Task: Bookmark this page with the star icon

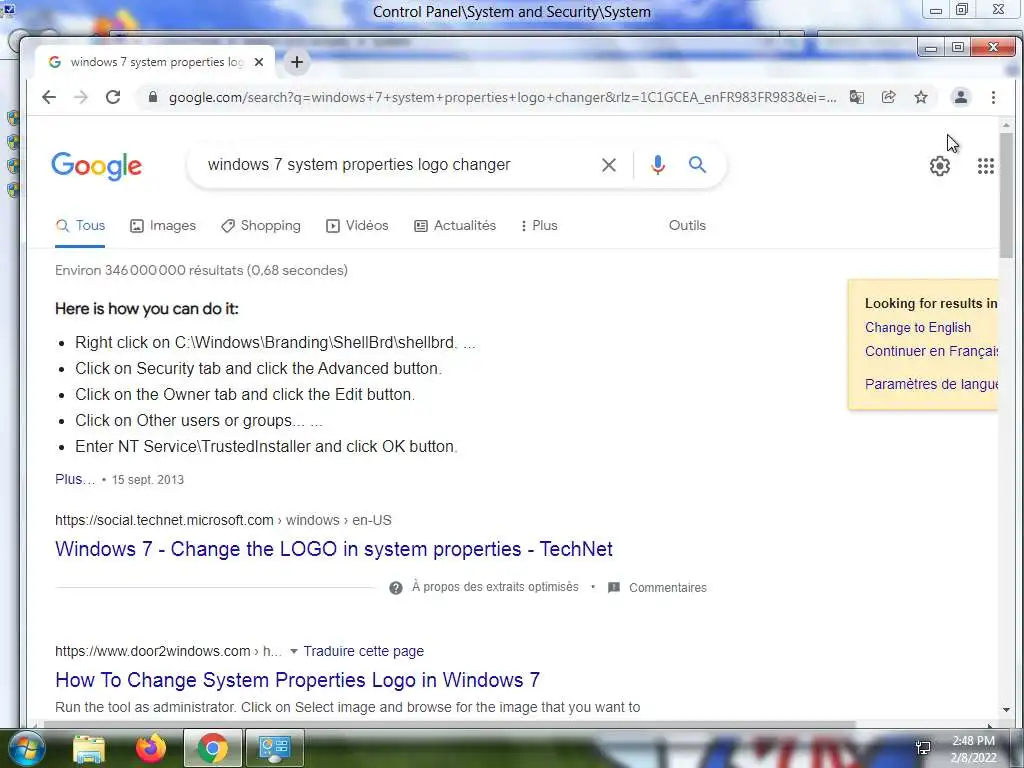Action: 921,97
